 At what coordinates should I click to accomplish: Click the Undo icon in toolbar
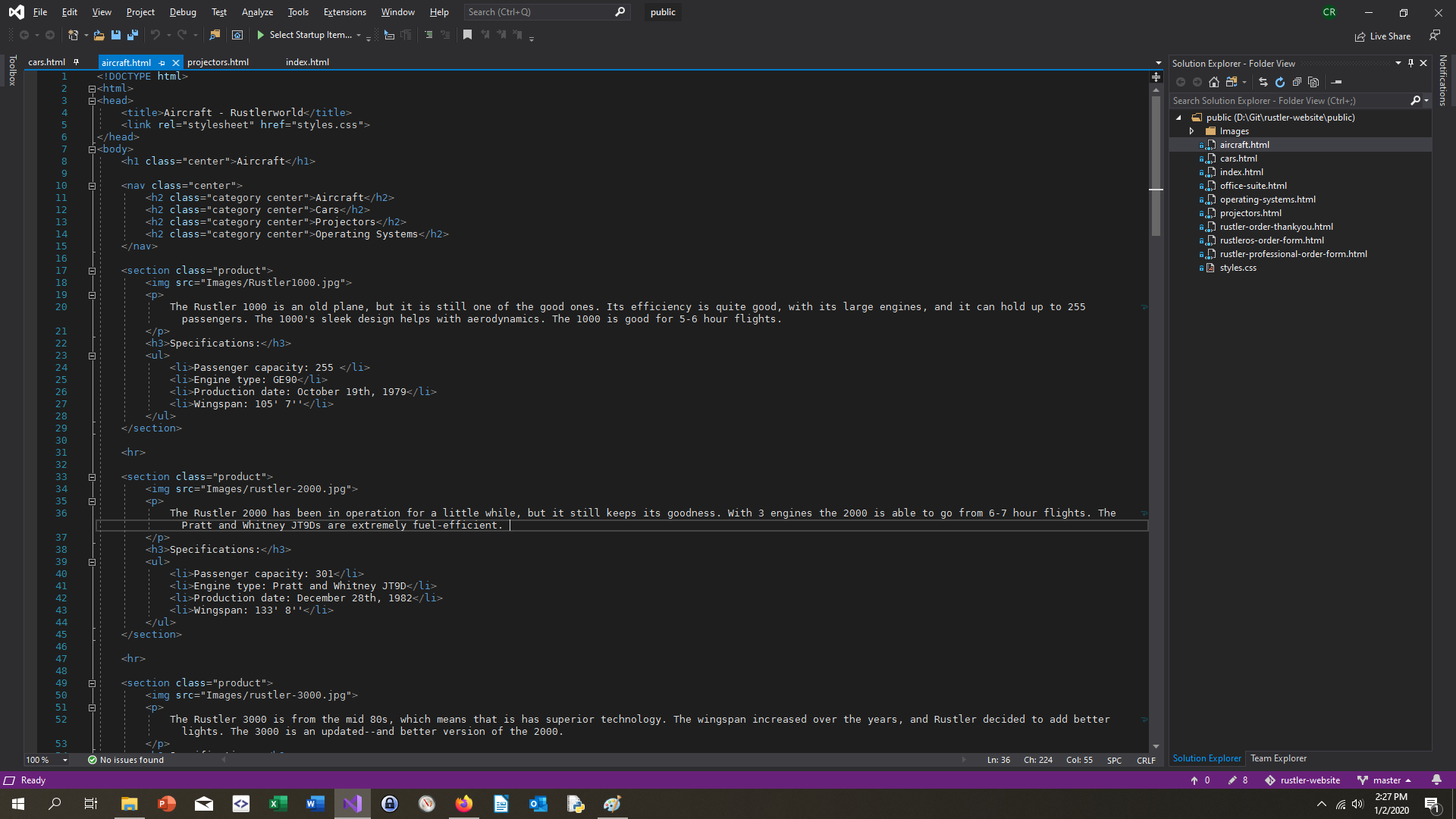(x=154, y=35)
